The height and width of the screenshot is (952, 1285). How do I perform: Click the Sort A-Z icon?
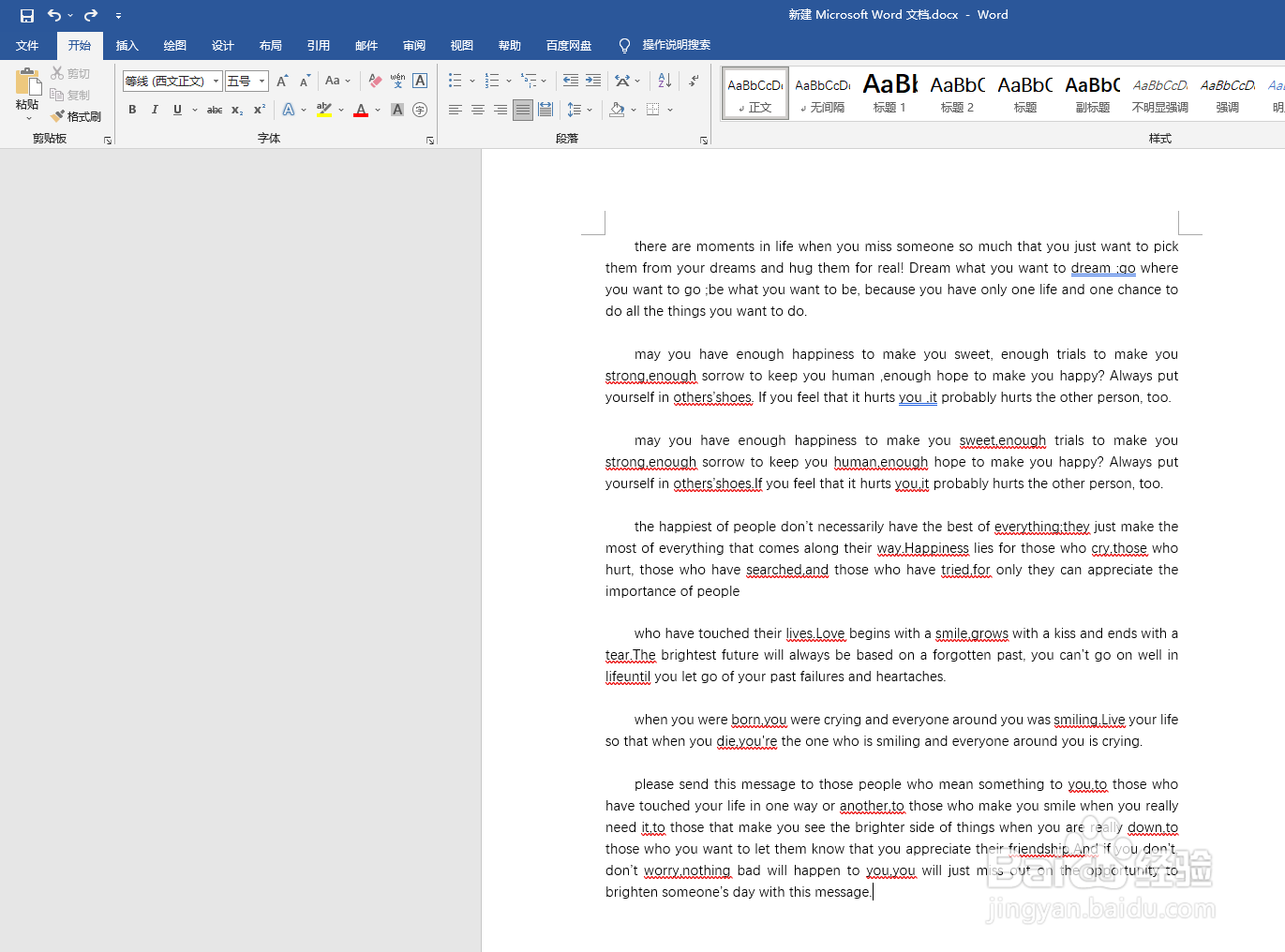(665, 81)
